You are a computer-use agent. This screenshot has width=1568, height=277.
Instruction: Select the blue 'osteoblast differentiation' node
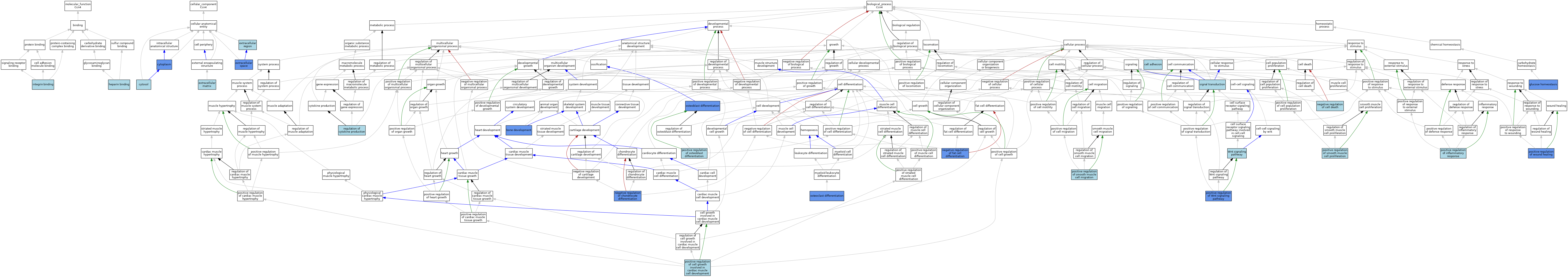[702, 106]
